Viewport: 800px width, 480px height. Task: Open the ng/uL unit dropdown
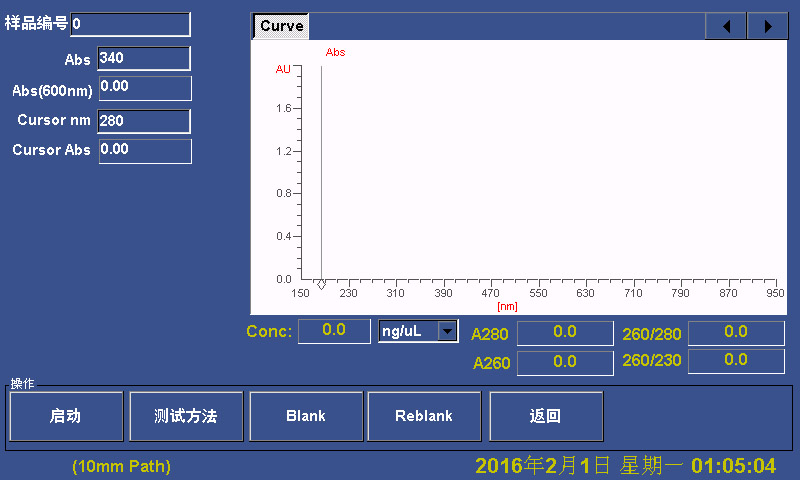pos(447,331)
